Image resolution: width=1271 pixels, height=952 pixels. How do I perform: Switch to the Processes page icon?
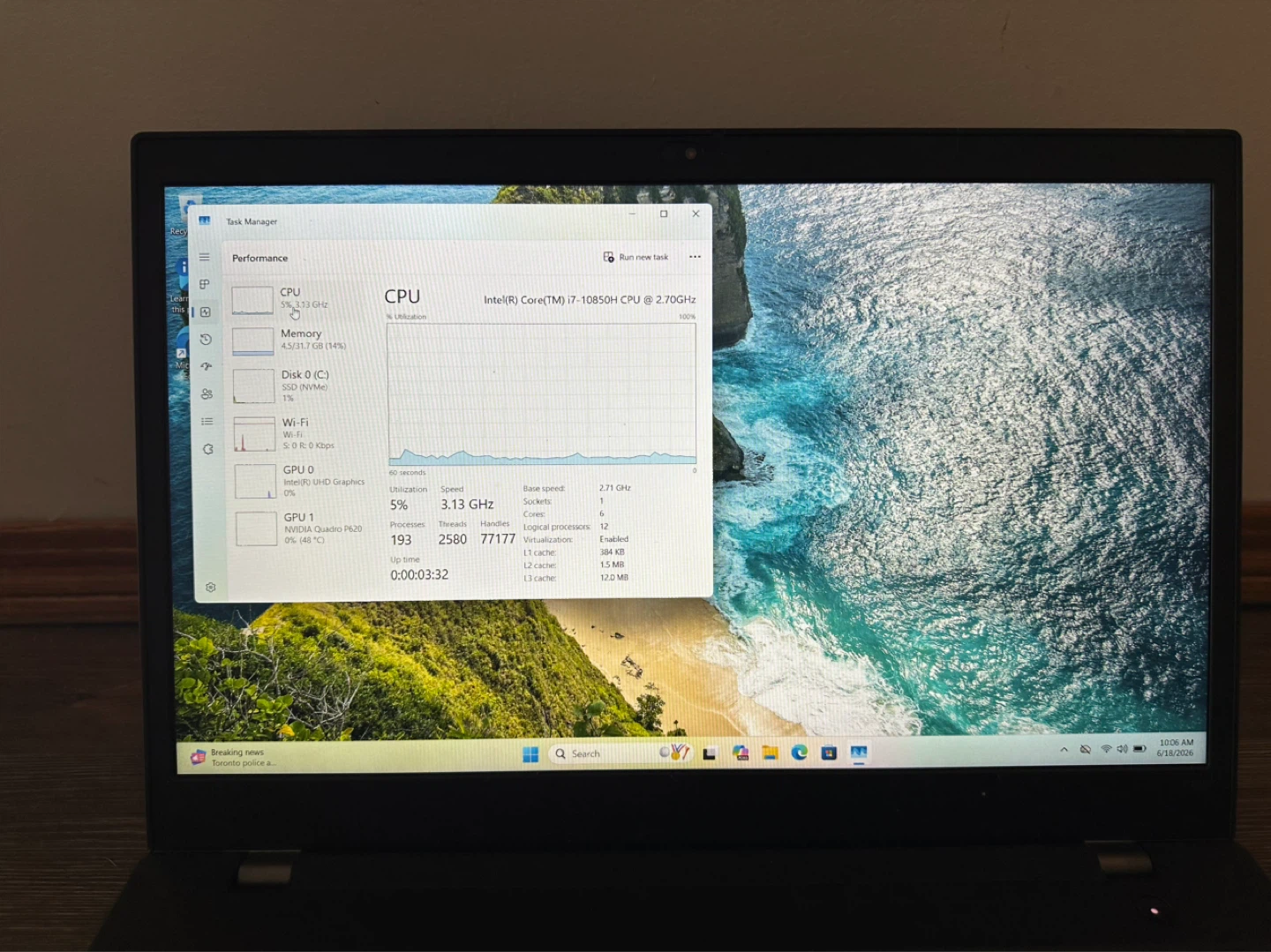click(x=204, y=284)
